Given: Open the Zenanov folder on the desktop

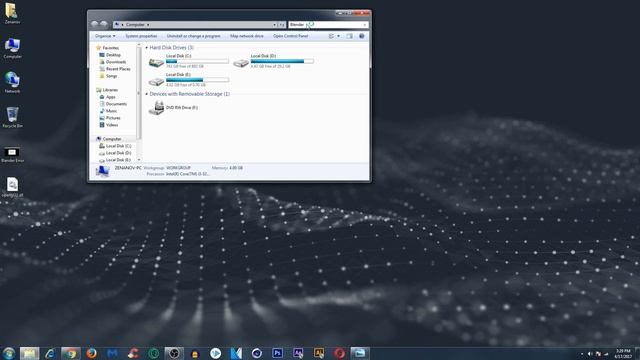Looking at the screenshot, I should (12, 13).
